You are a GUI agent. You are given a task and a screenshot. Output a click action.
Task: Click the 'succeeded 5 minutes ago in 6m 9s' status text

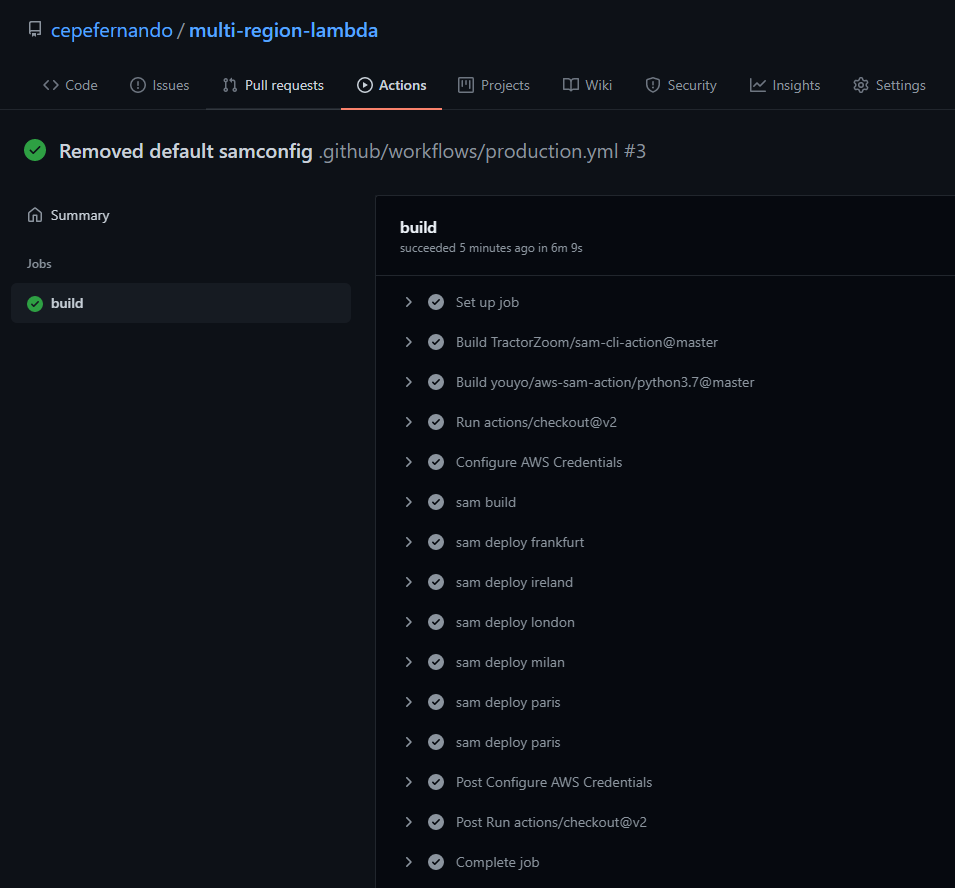pos(491,248)
